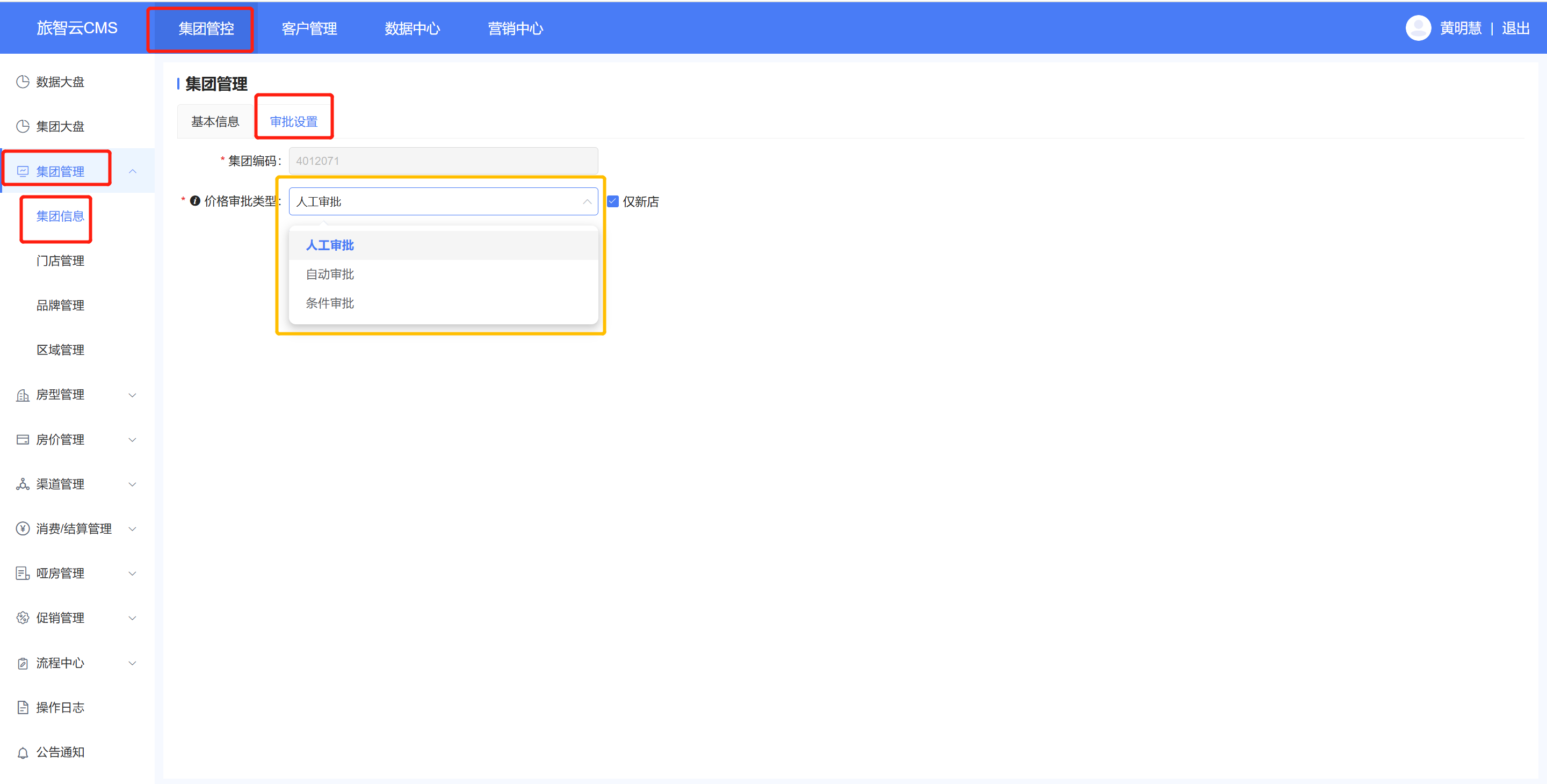Screen dimensions: 1547x784
Task: Switch to the 基本信息 tab
Action: (215, 121)
